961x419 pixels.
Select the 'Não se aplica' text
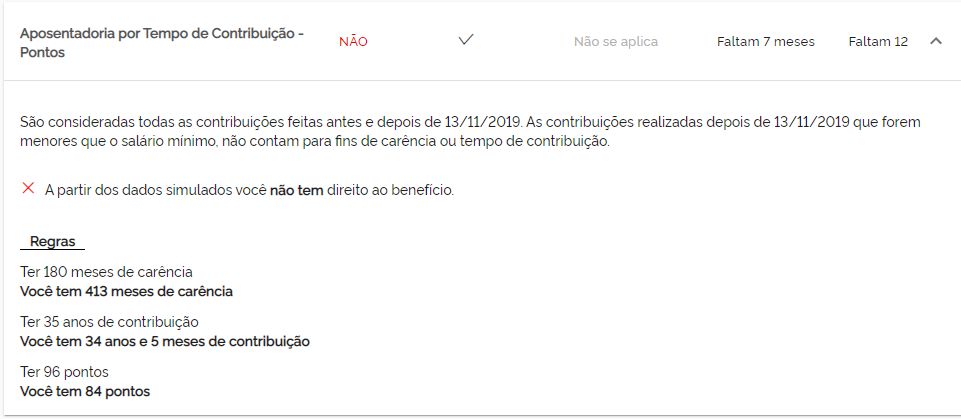tap(616, 42)
